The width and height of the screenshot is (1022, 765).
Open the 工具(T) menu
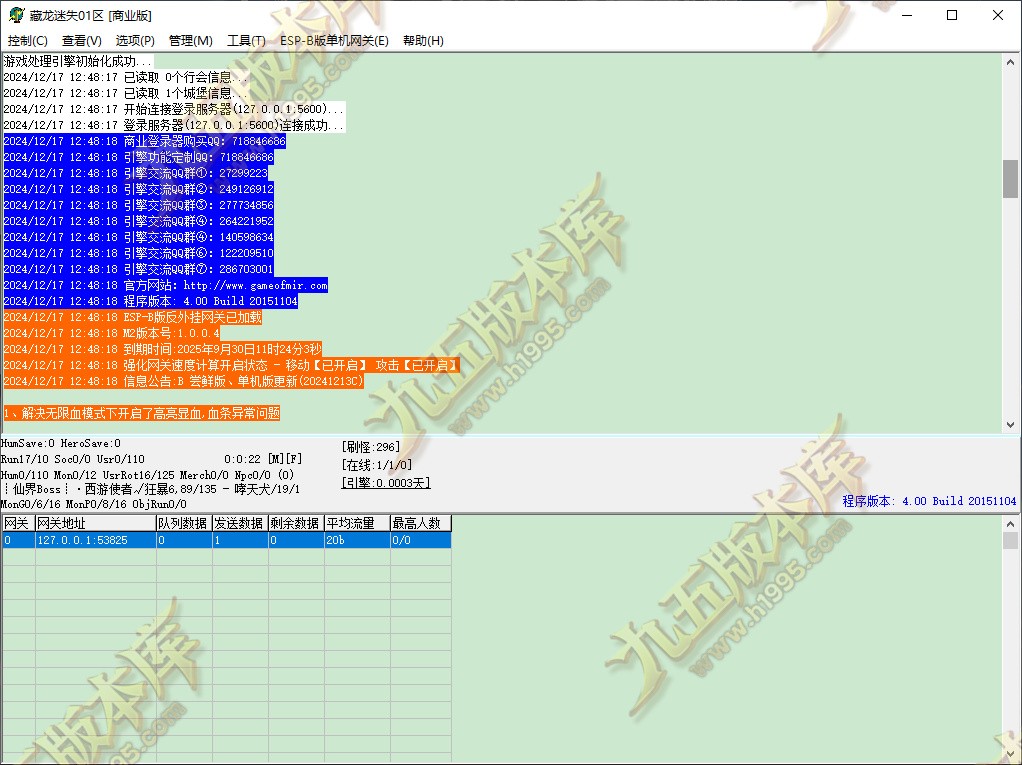click(x=246, y=40)
